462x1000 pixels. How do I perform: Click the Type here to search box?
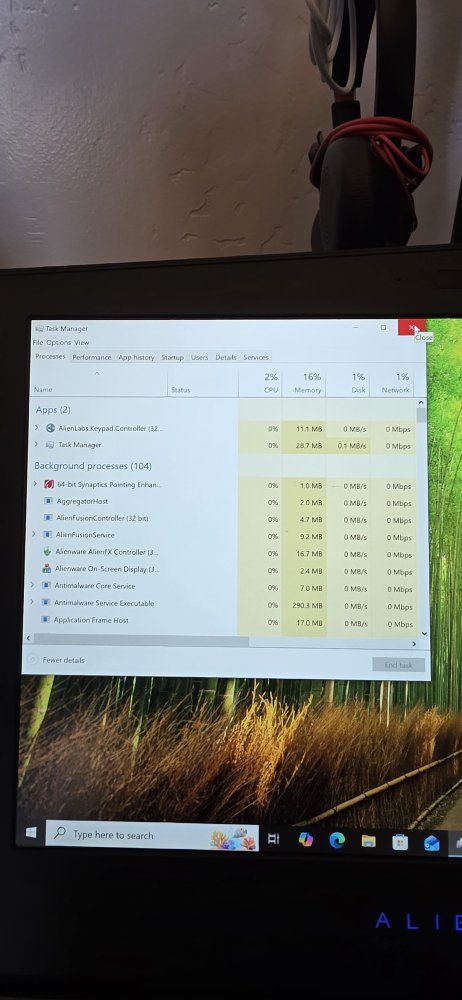(x=152, y=836)
